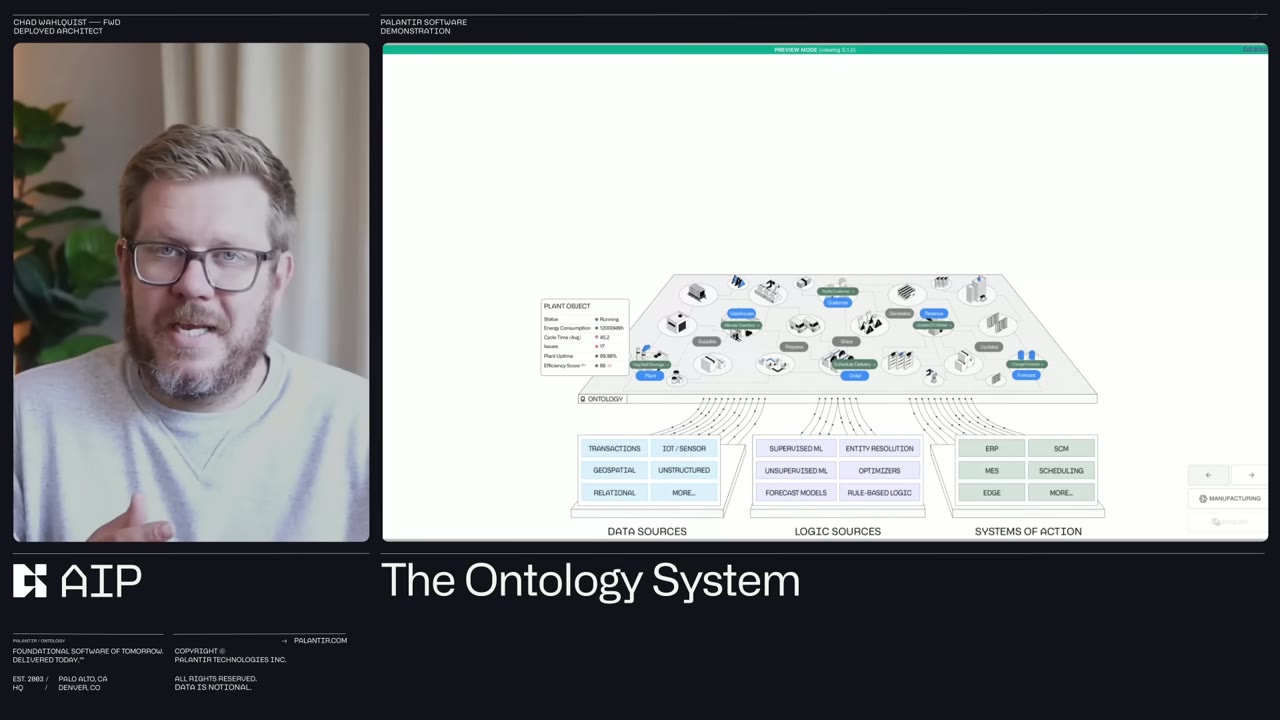Screen dimensions: 1280x720
Task: Click the blue Warehouse object label
Action: coord(741,314)
